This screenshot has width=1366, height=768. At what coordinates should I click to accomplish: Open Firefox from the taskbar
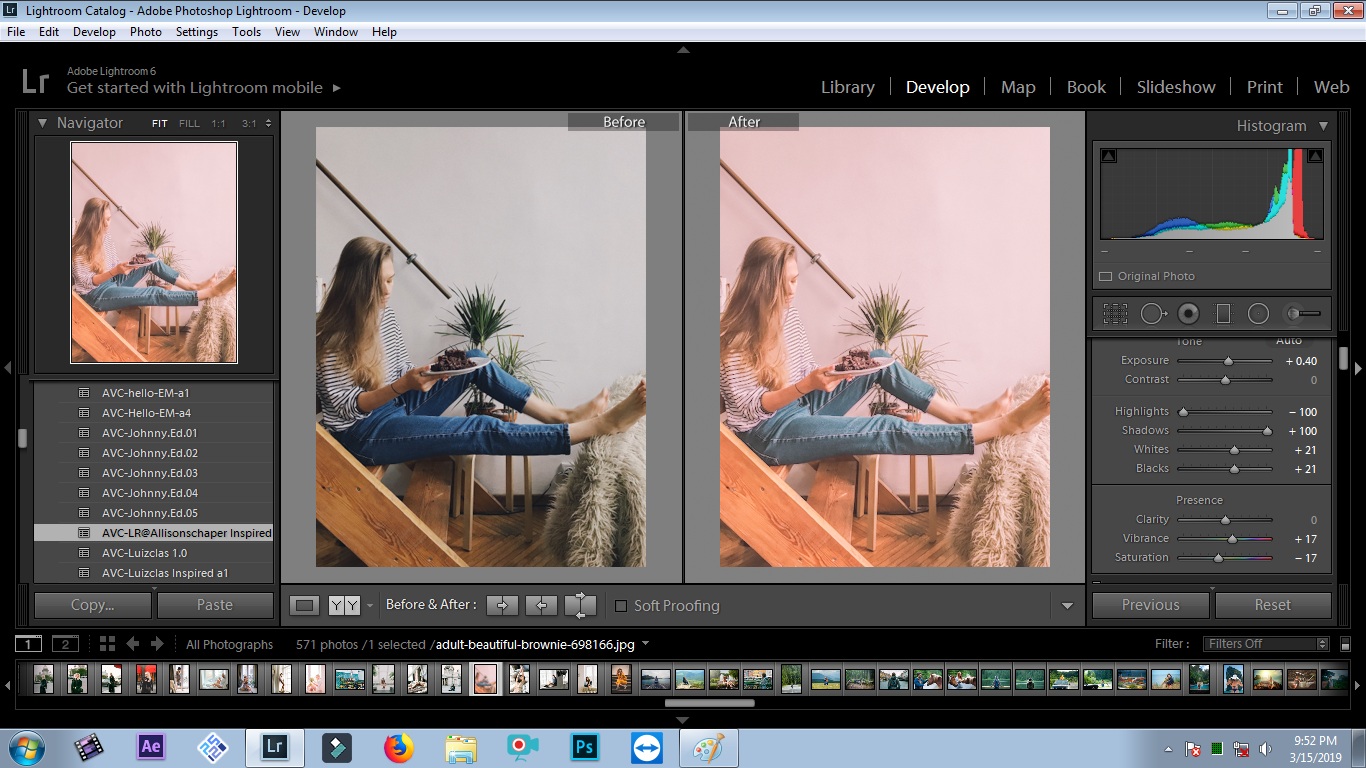(x=399, y=747)
